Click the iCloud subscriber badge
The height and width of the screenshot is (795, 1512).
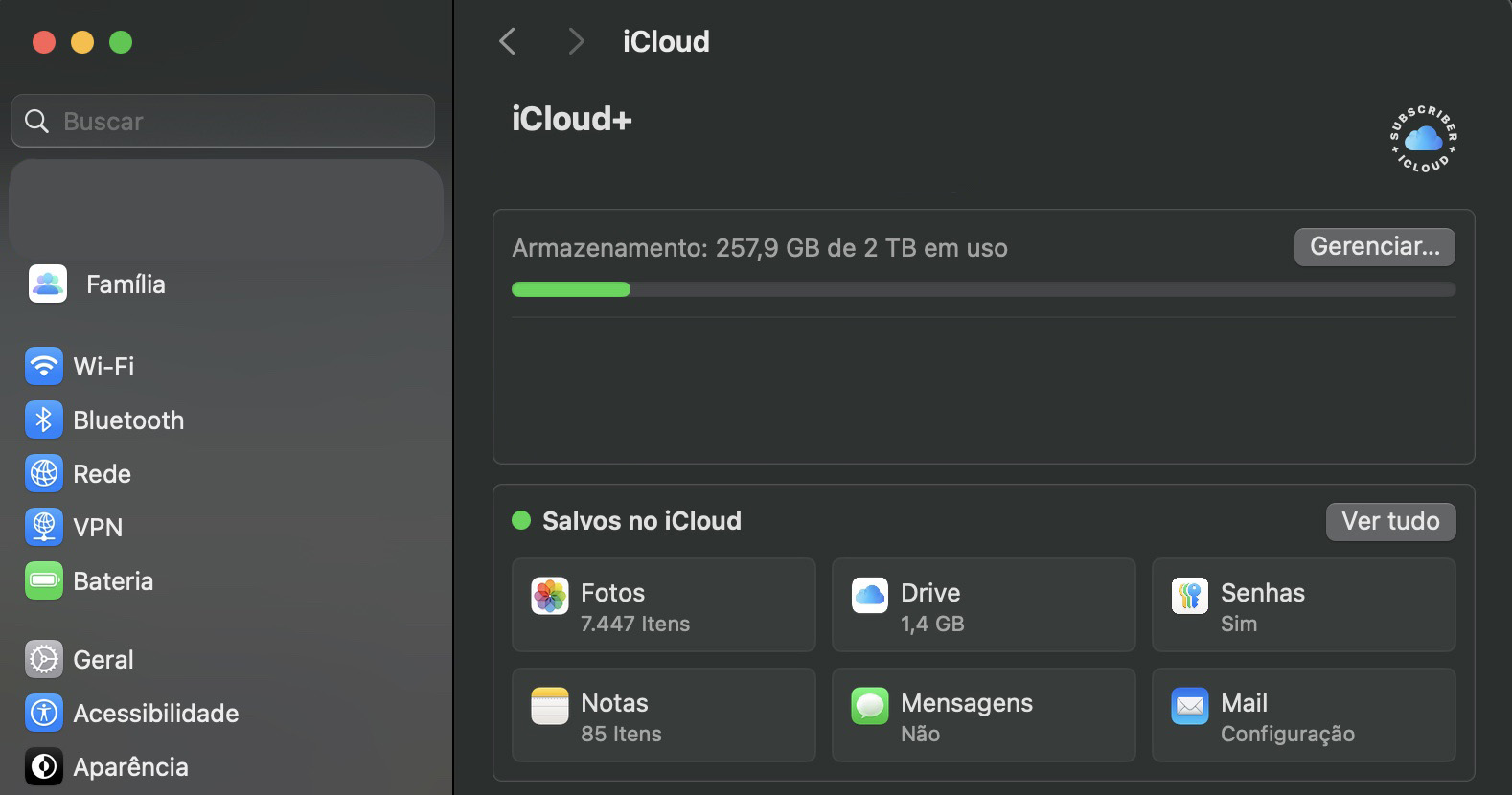1424,140
